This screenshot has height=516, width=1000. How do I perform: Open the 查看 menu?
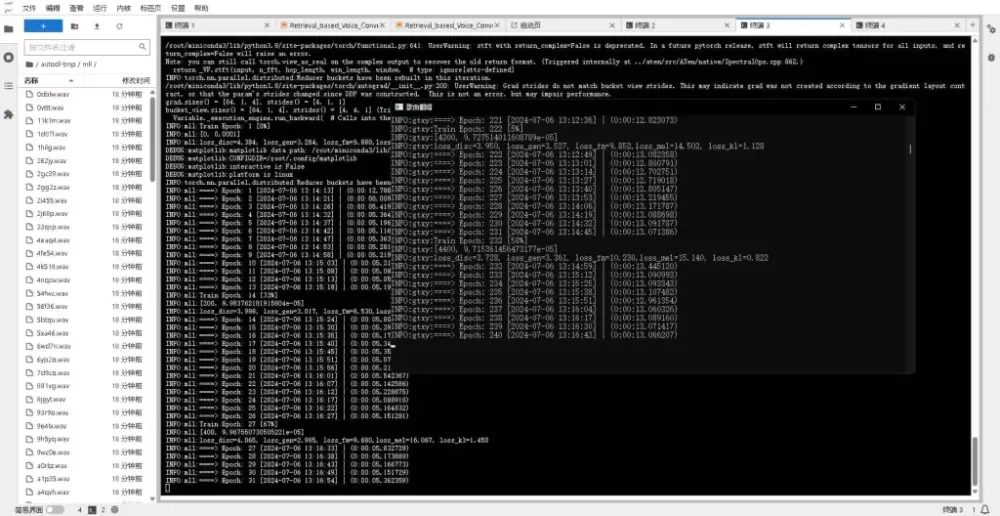tap(76, 8)
